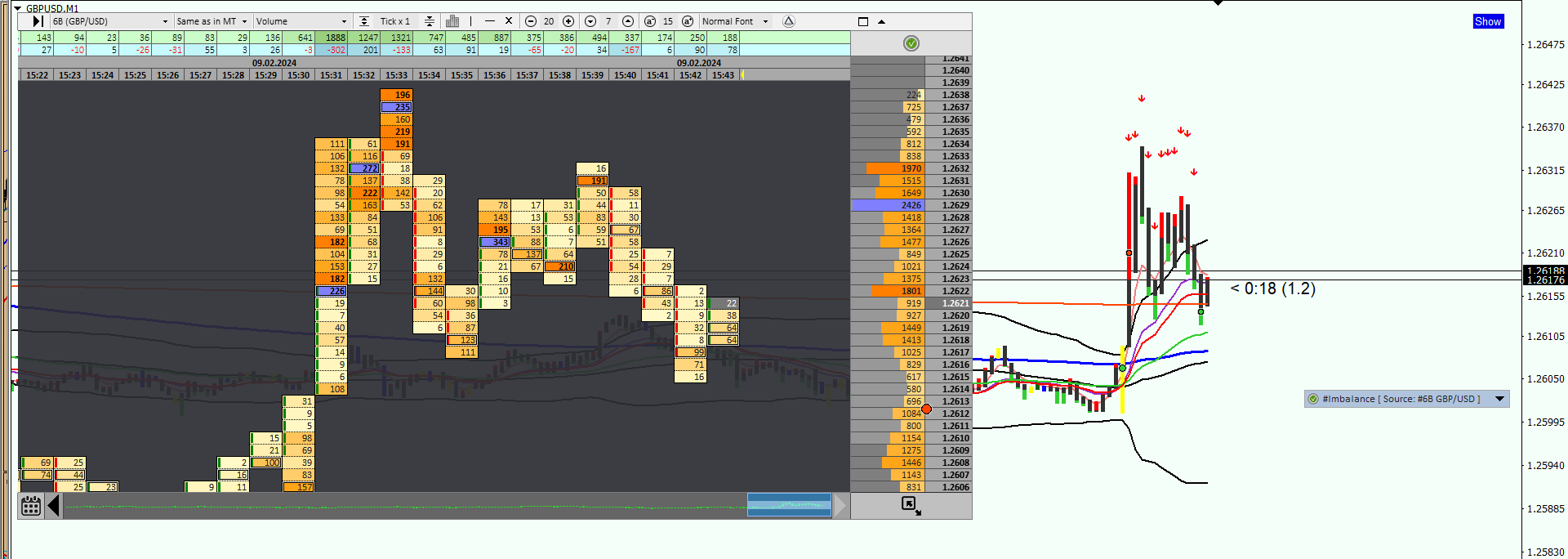Click the compress tick size icon

[429, 21]
